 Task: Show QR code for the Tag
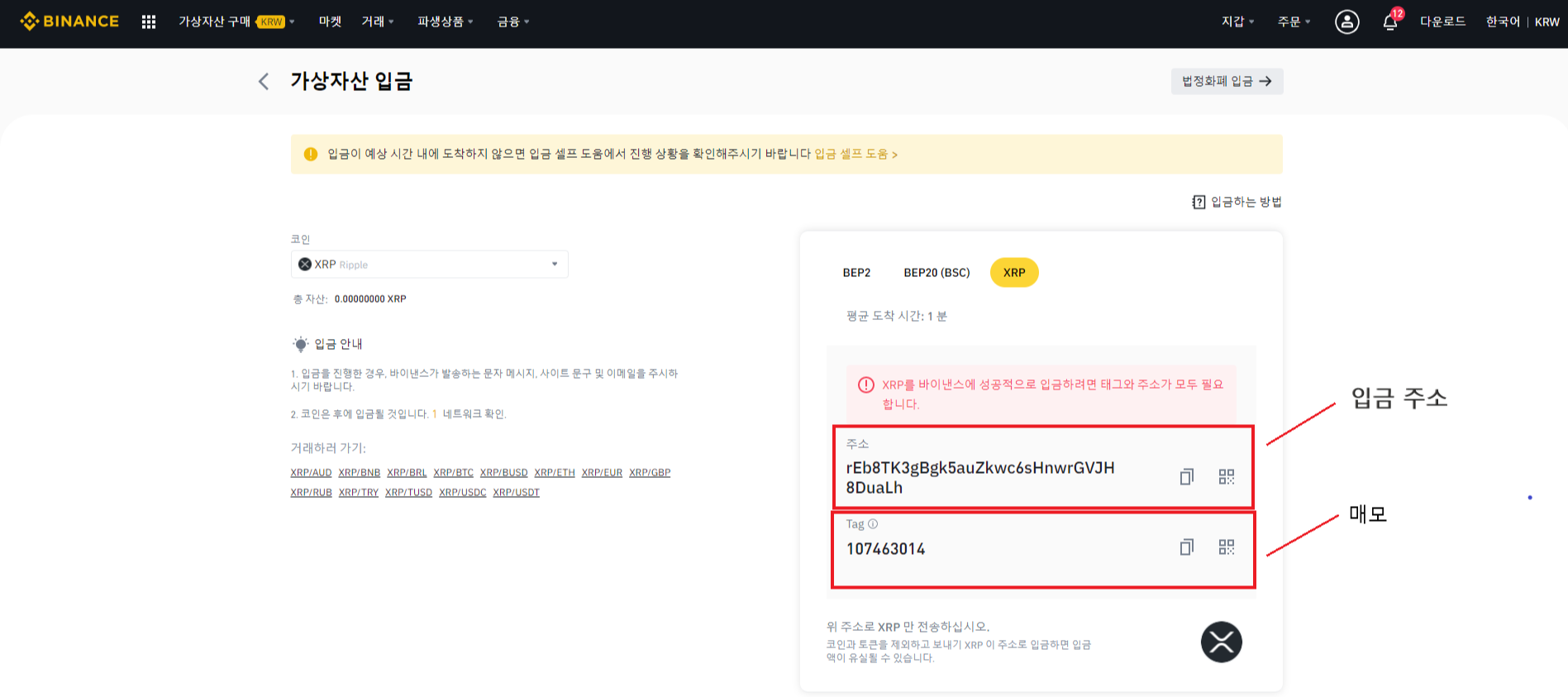[x=1227, y=547]
